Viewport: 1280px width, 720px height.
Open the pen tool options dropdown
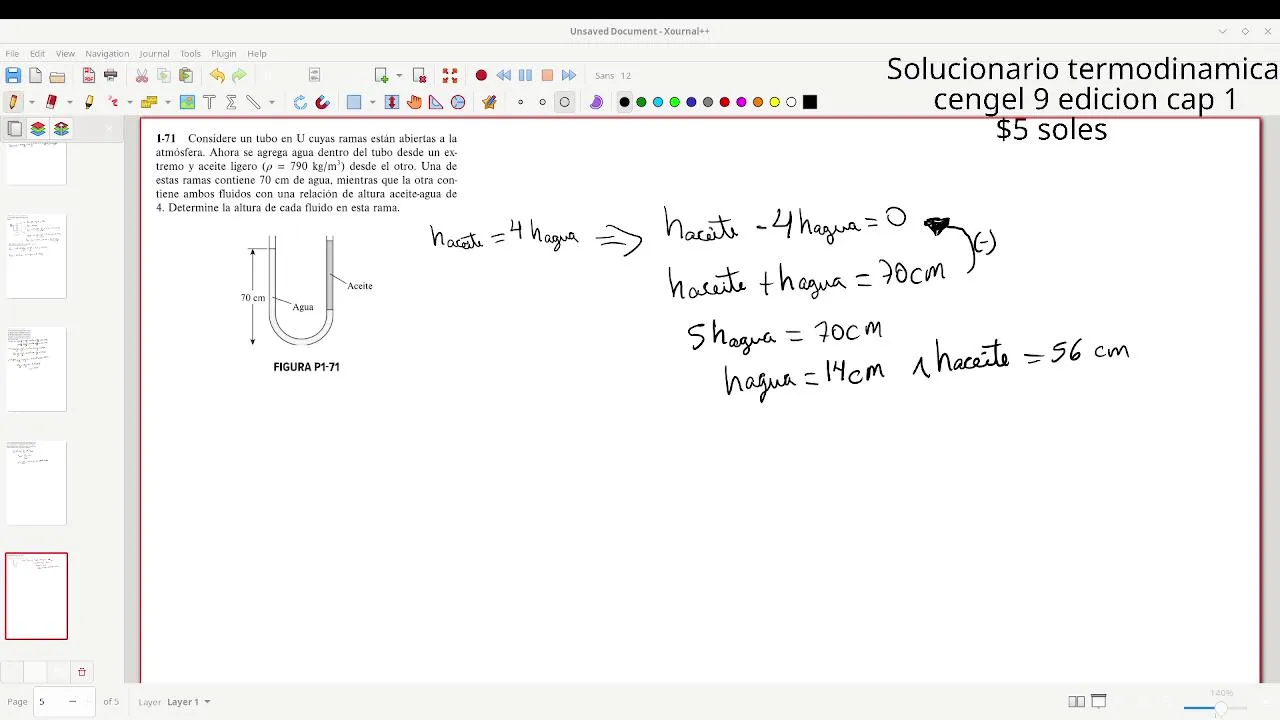pyautogui.click(x=31, y=102)
